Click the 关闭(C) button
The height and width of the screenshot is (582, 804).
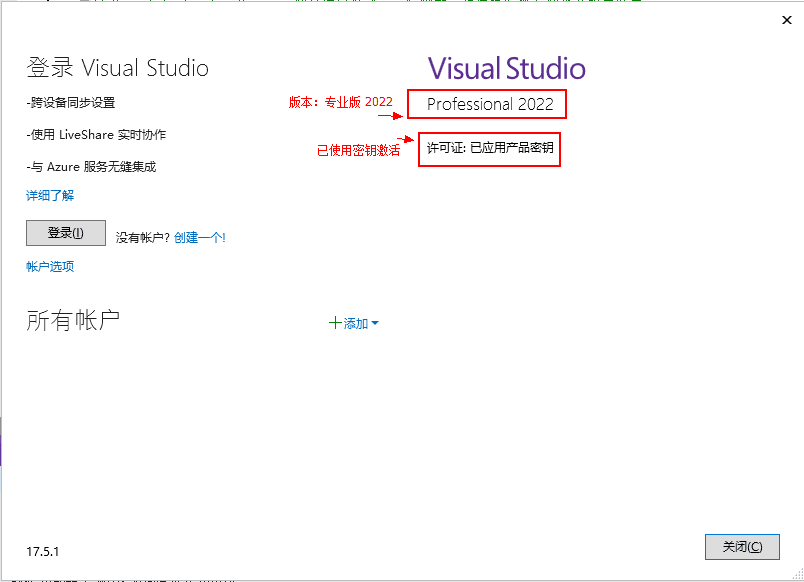click(x=741, y=546)
